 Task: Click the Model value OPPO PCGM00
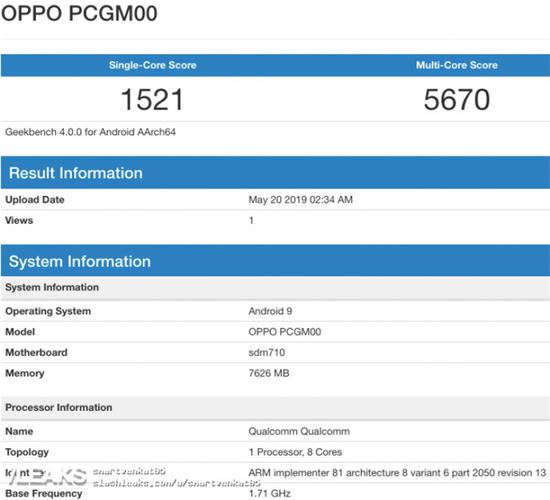[284, 332]
